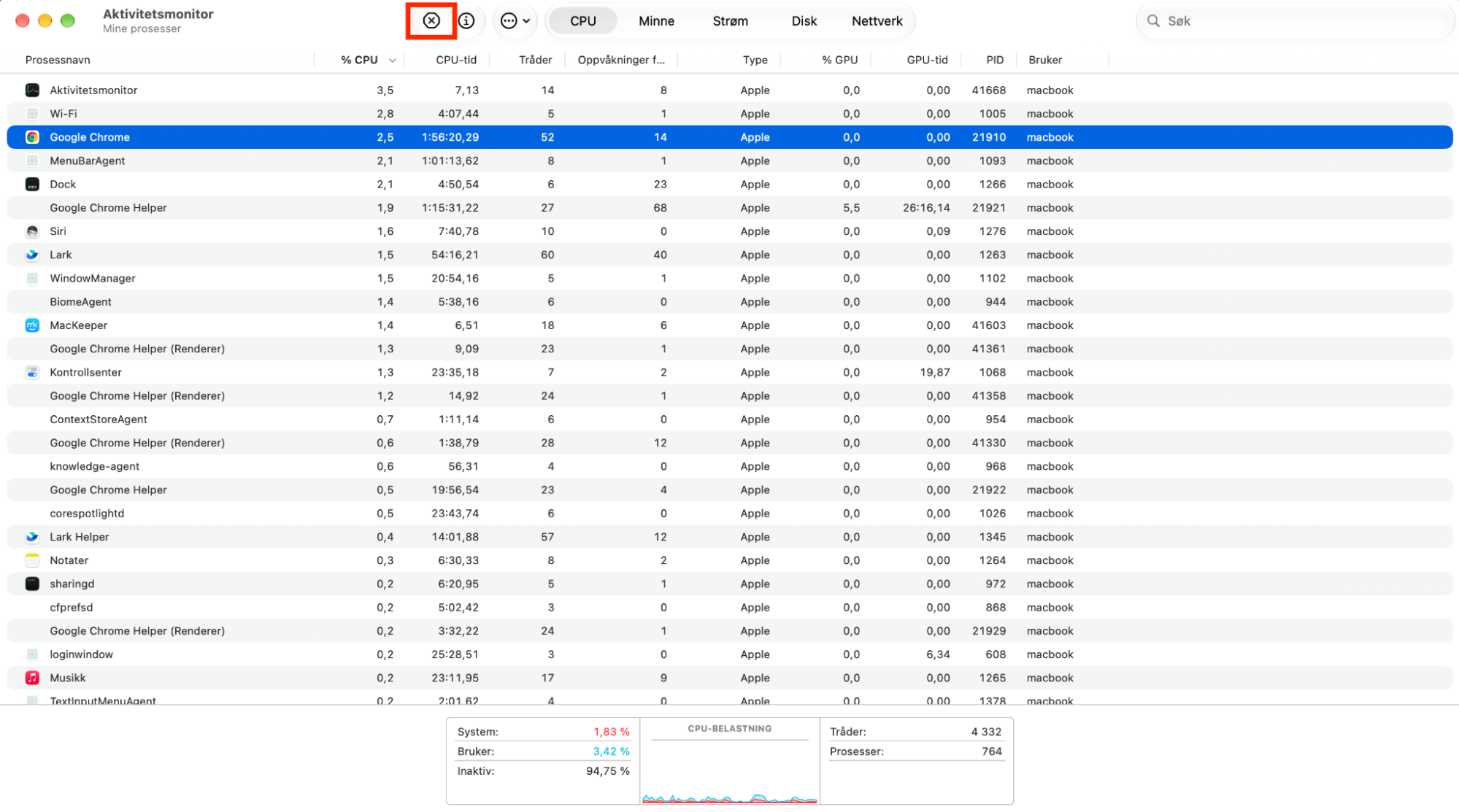Sort by Bruker column header

tap(1045, 60)
